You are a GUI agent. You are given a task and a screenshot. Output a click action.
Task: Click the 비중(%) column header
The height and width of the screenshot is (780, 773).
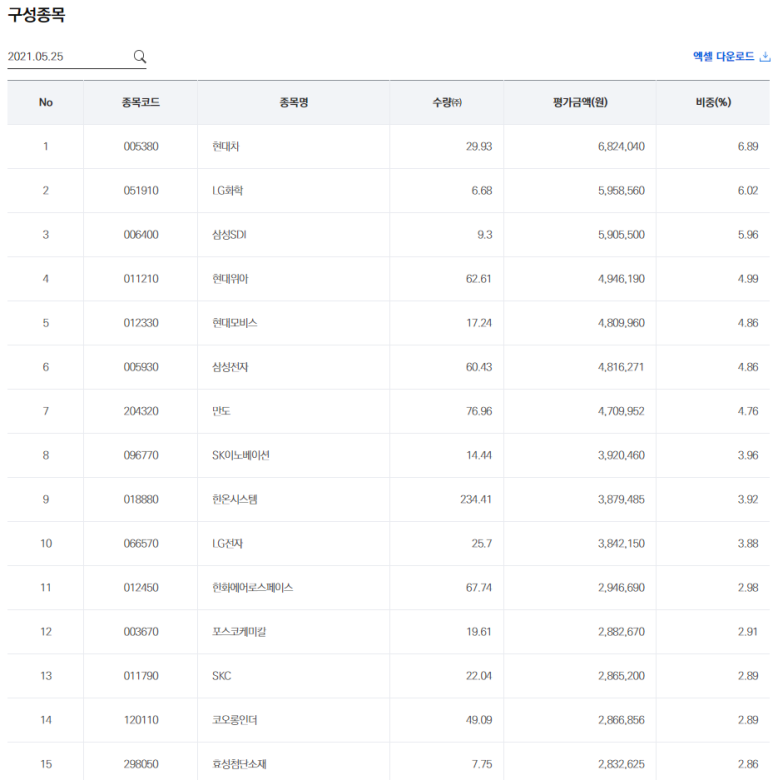(713, 102)
